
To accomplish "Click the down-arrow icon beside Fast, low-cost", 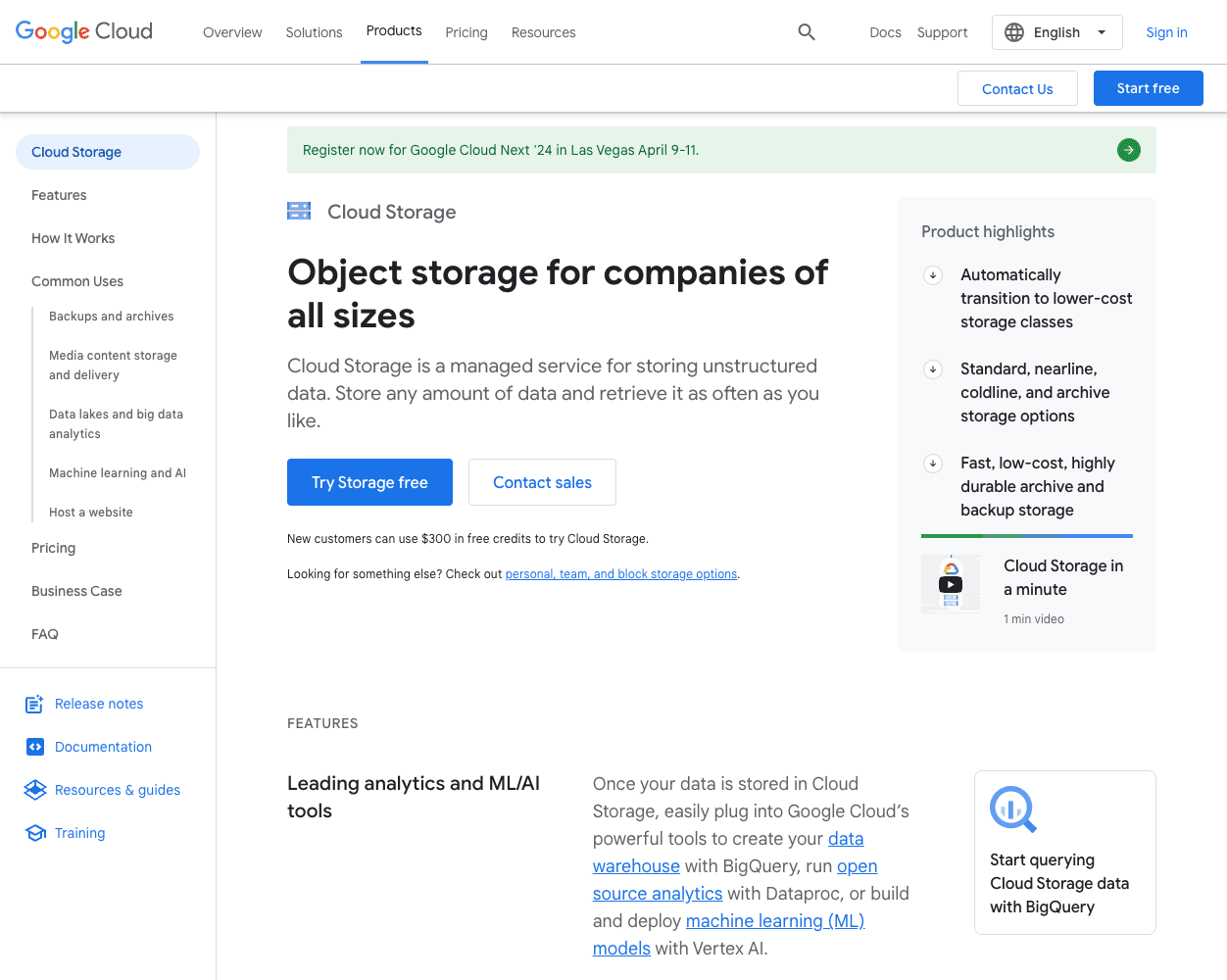I will [x=933, y=464].
